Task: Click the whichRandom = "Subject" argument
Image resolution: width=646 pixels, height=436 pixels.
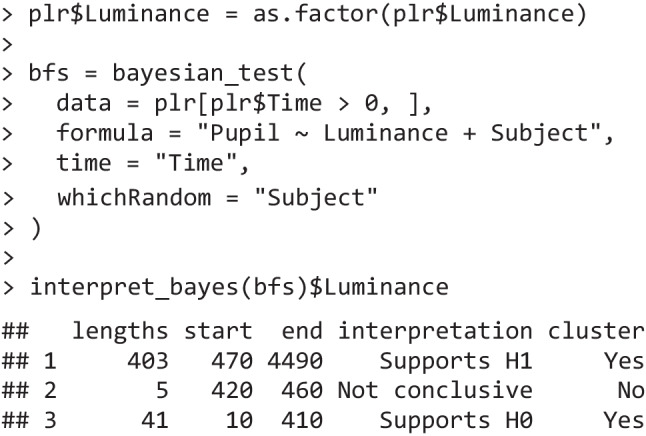Action: pos(217,198)
